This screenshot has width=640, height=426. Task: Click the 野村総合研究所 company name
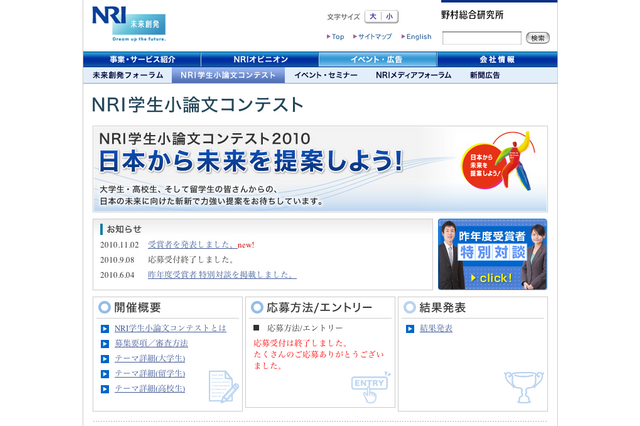(472, 15)
